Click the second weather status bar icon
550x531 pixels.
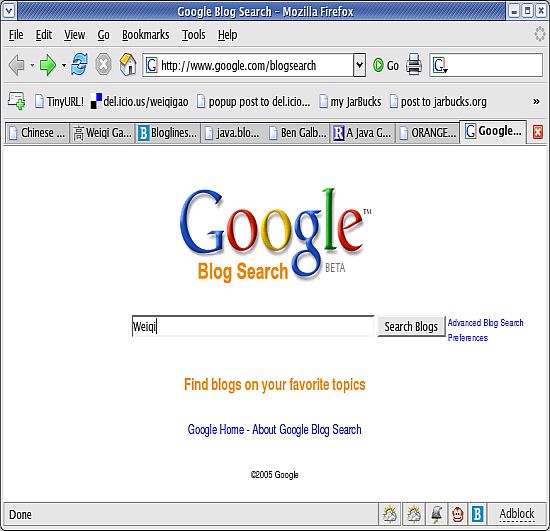(x=414, y=515)
